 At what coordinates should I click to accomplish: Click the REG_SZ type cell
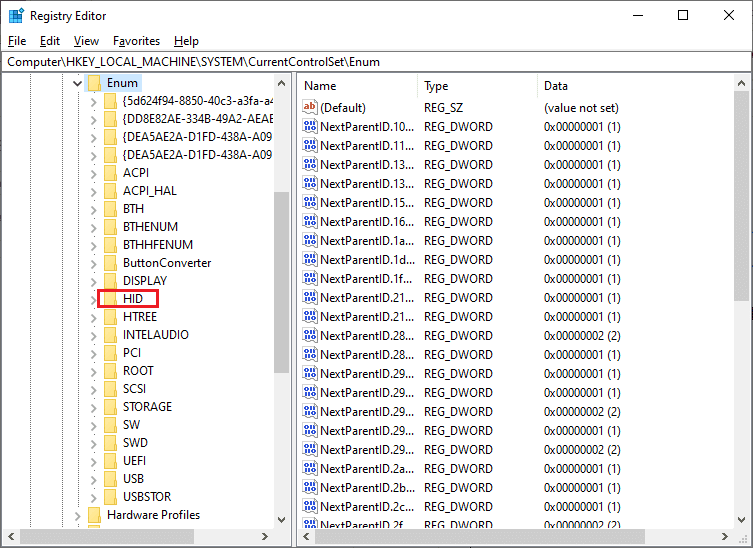tap(443, 108)
